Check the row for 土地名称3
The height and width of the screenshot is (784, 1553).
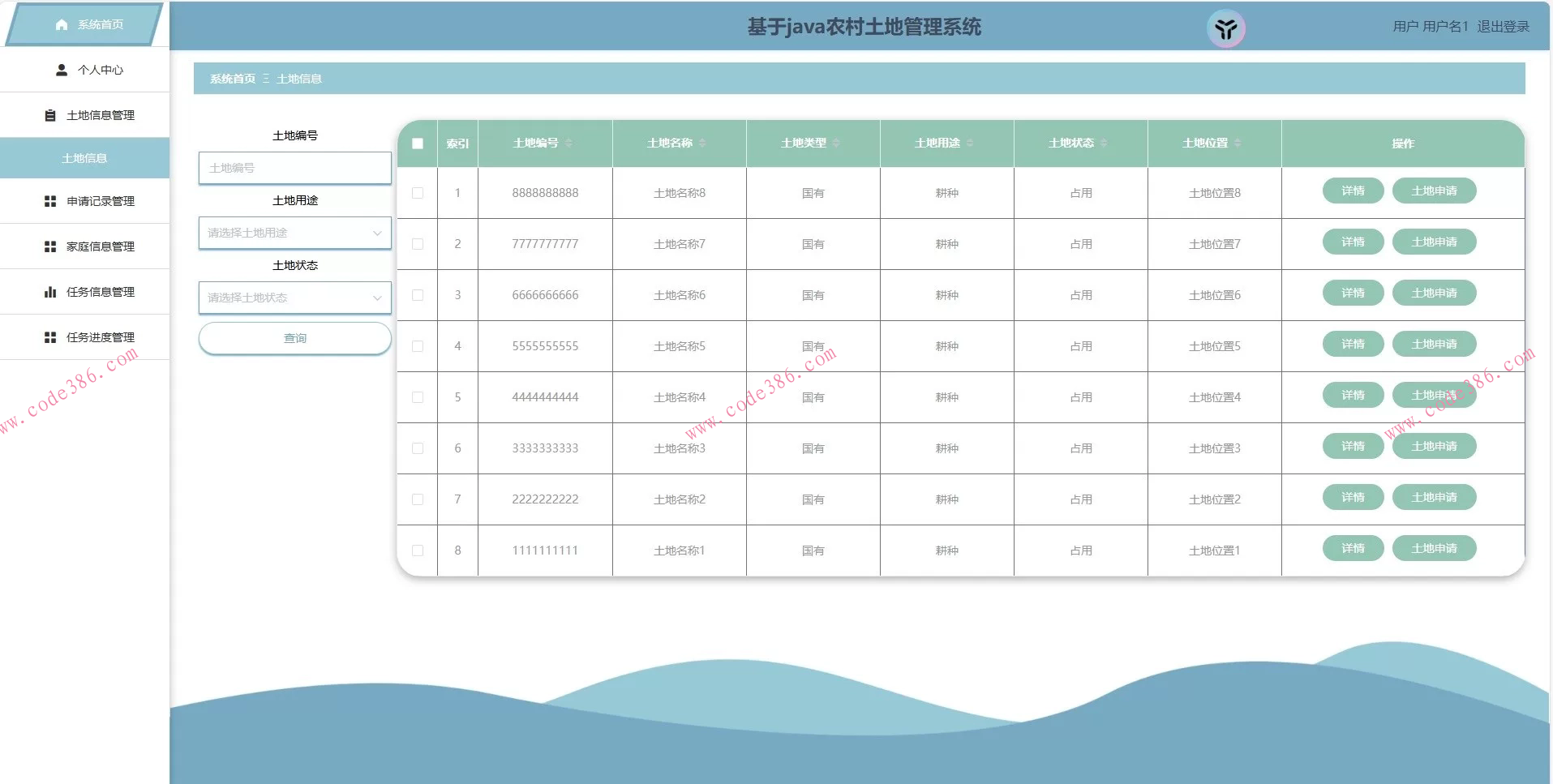pyautogui.click(x=418, y=448)
